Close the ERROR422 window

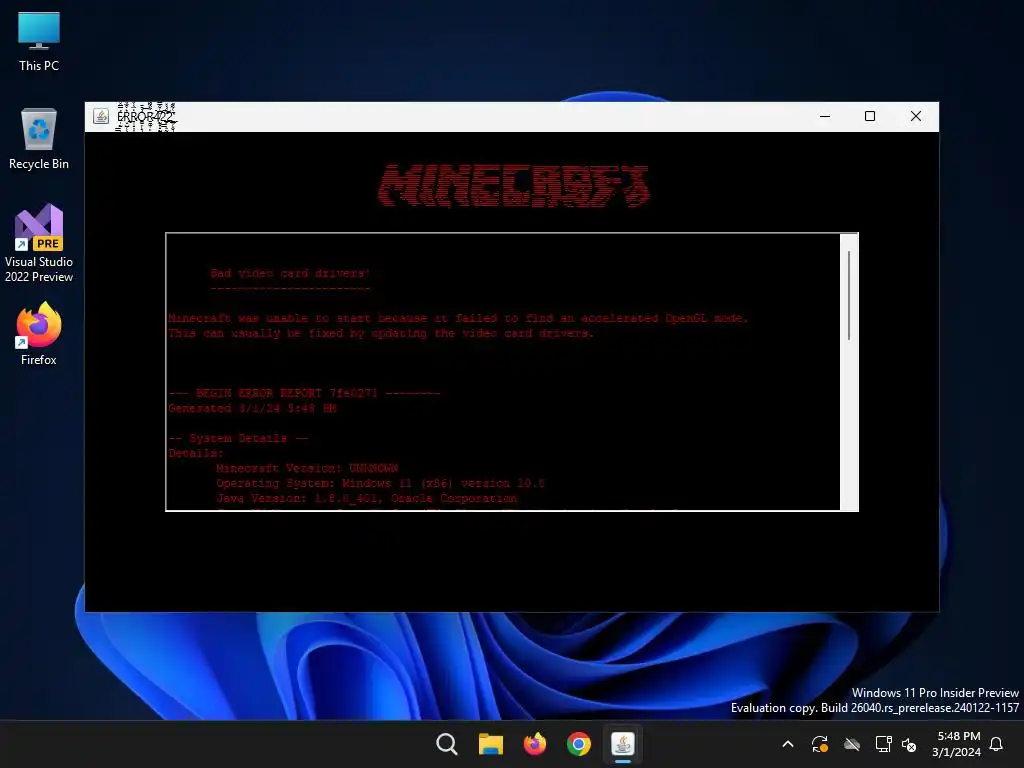916,116
